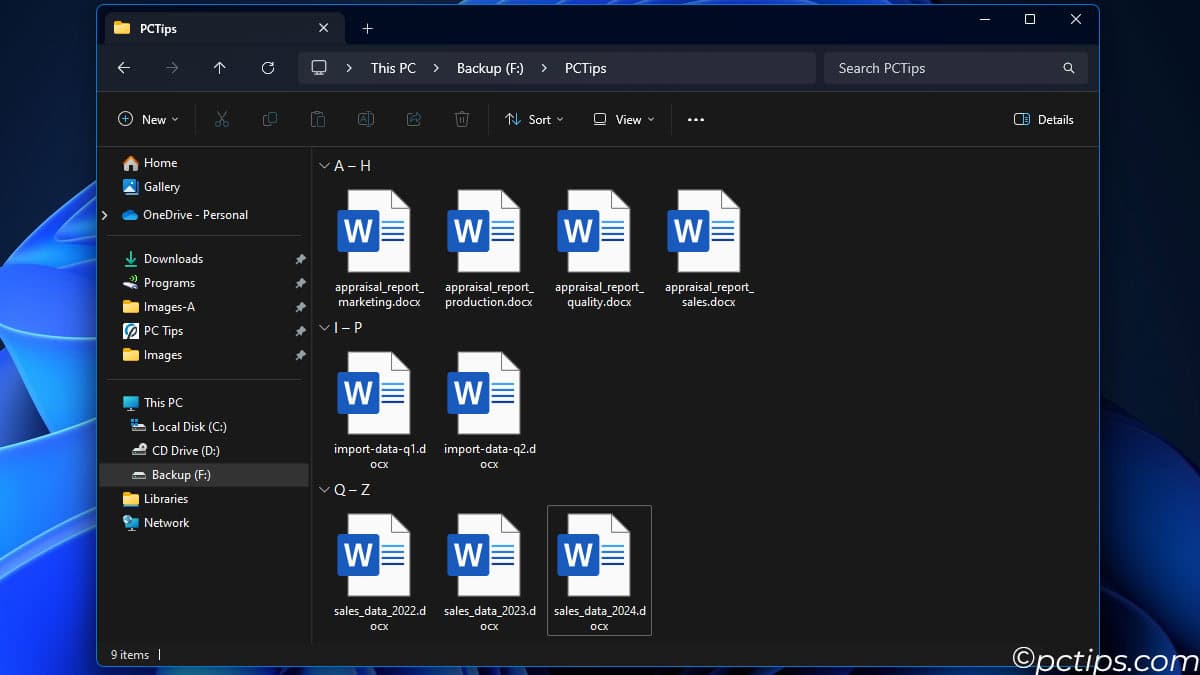Click the Share icon in the toolbar

click(413, 119)
